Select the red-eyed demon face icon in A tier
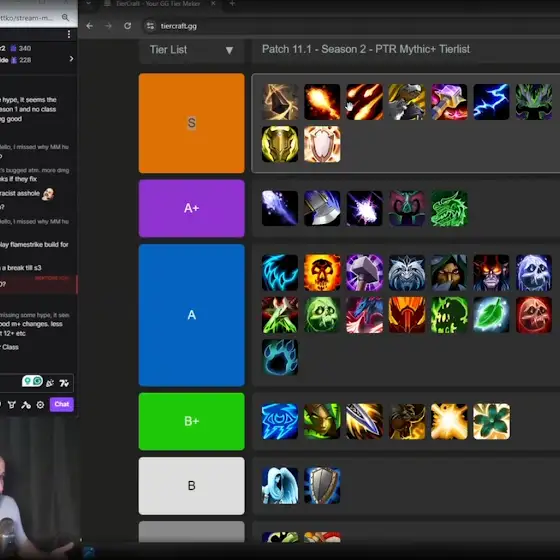 coord(491,272)
